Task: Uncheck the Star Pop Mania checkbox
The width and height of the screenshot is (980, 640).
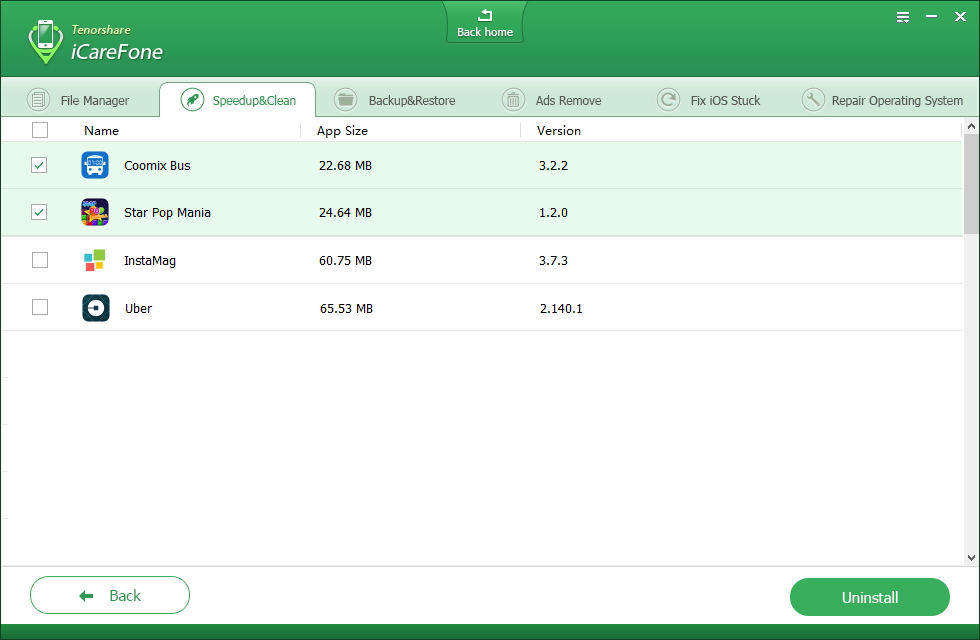Action: [39, 212]
